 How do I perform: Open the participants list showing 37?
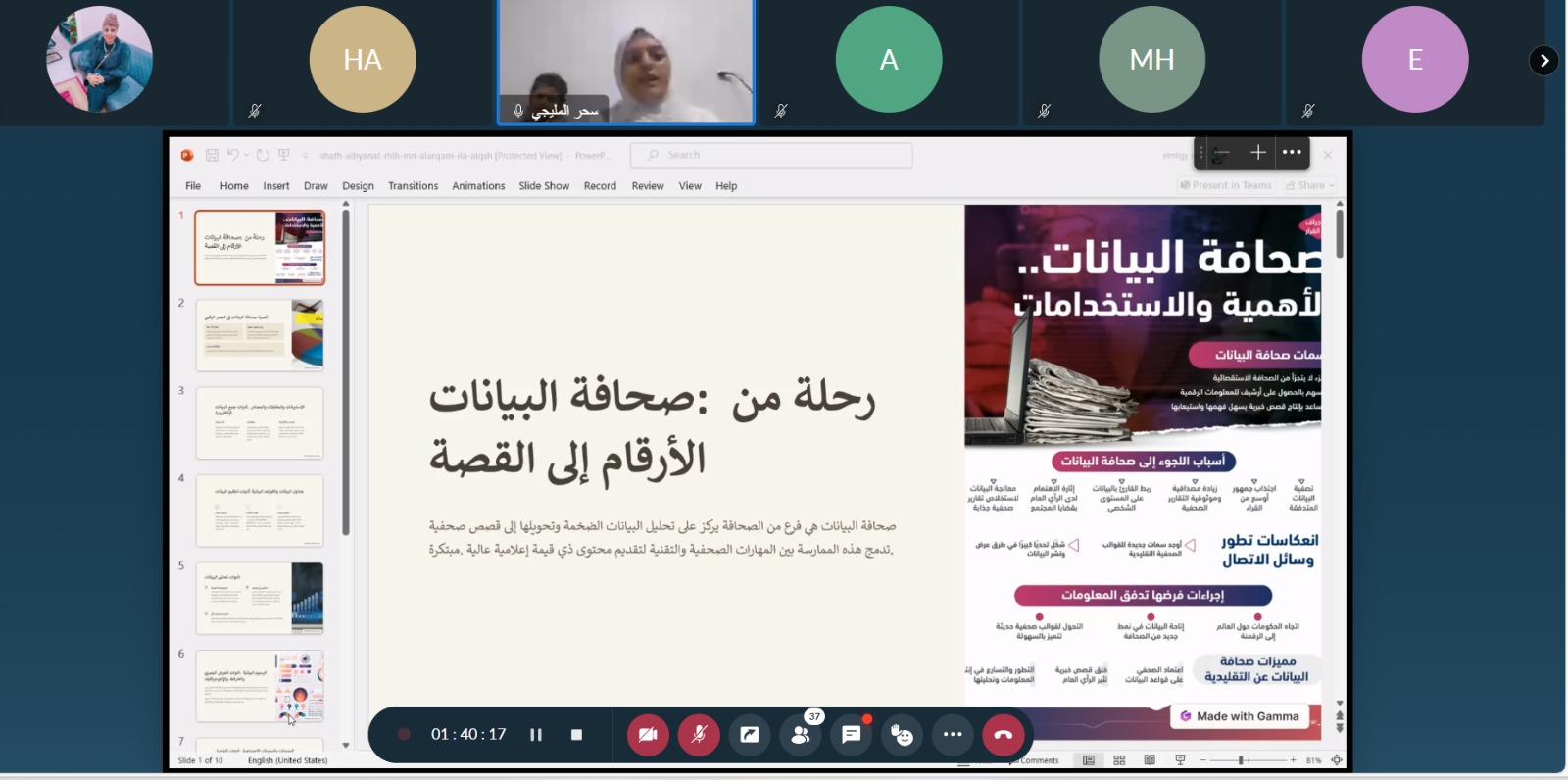click(801, 735)
